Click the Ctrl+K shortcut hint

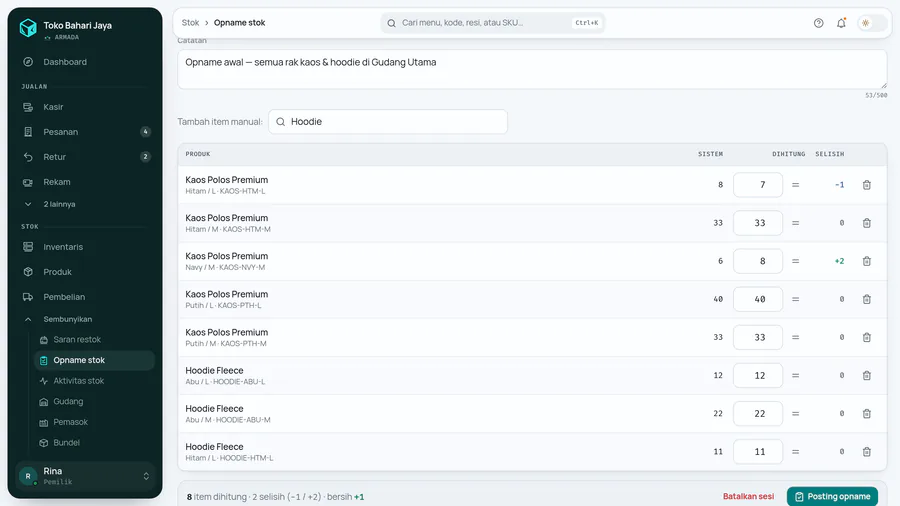coord(587,23)
